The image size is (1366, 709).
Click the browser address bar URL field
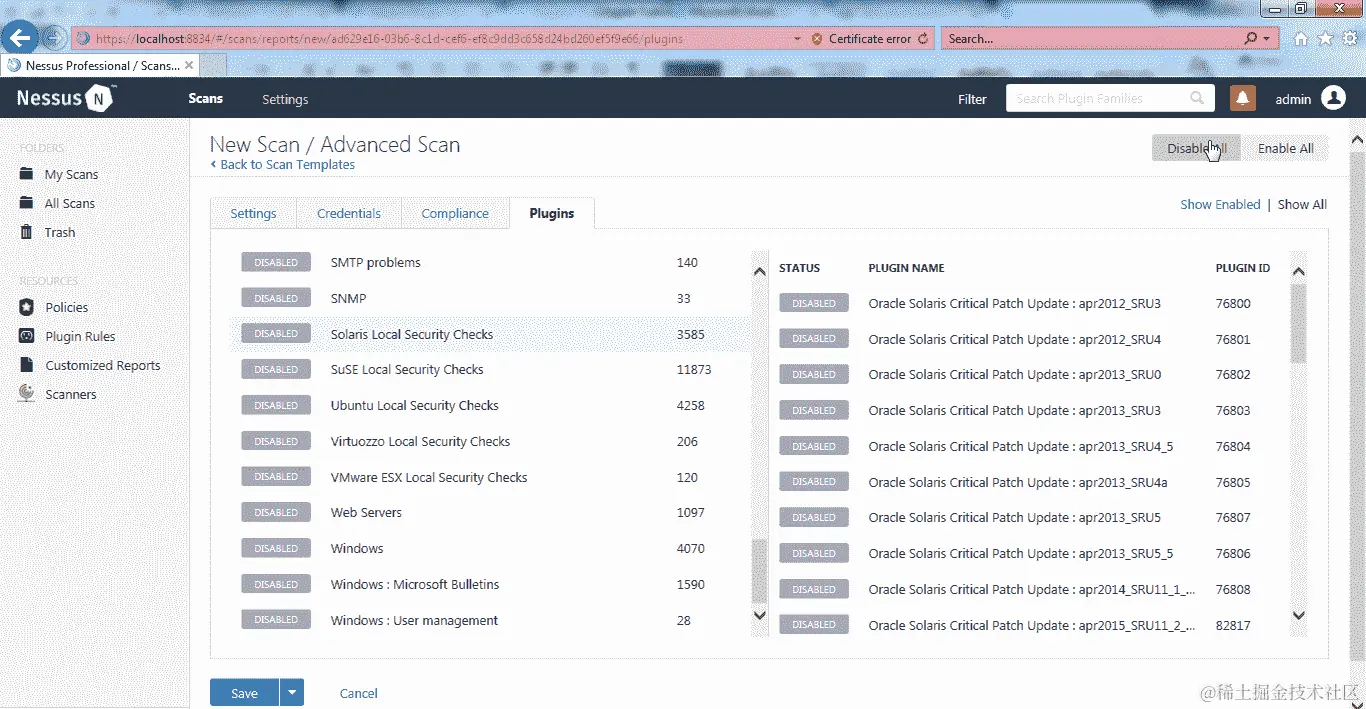point(432,39)
